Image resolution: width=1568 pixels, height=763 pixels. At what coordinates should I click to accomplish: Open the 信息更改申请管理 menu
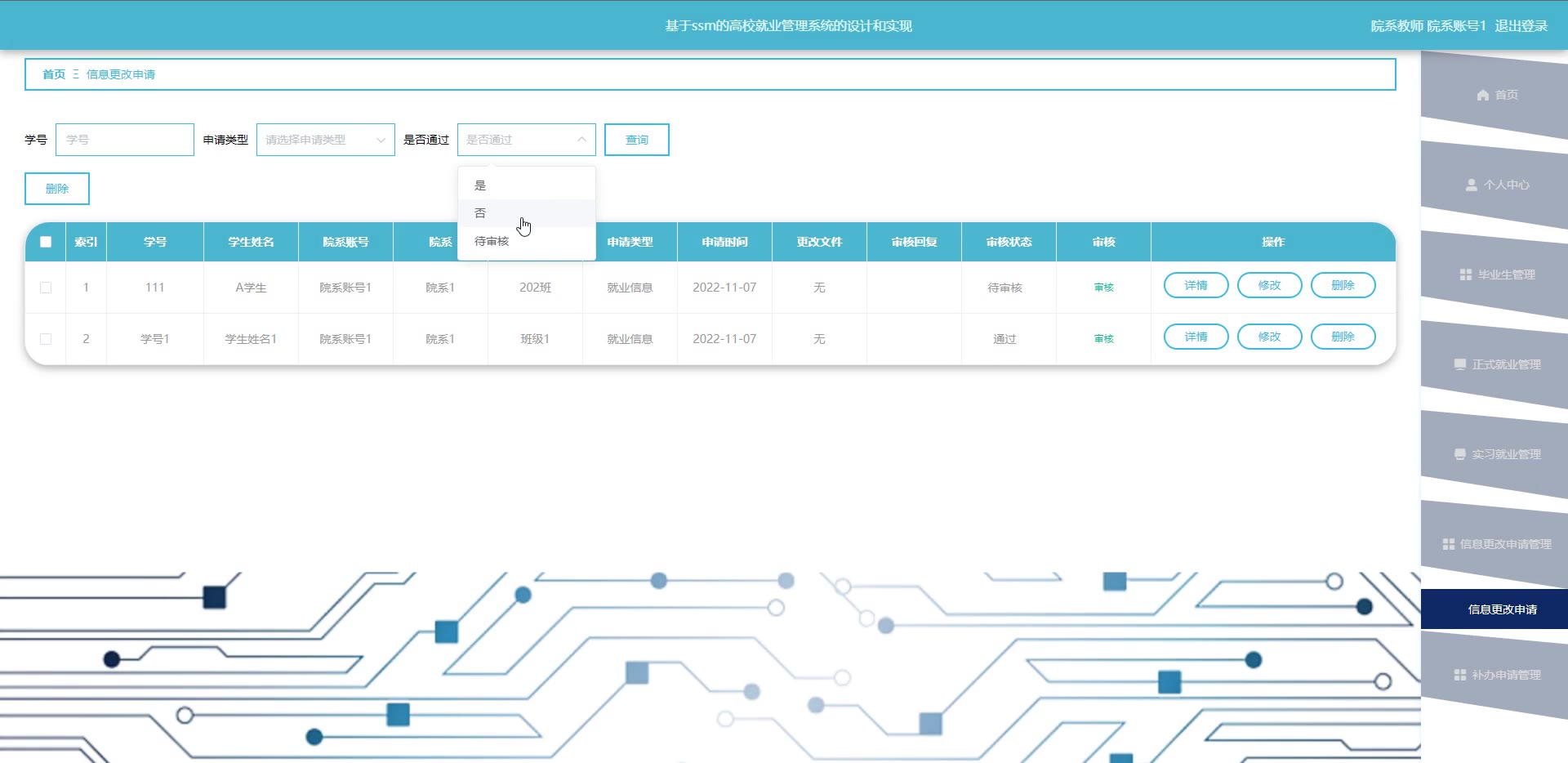1496,544
